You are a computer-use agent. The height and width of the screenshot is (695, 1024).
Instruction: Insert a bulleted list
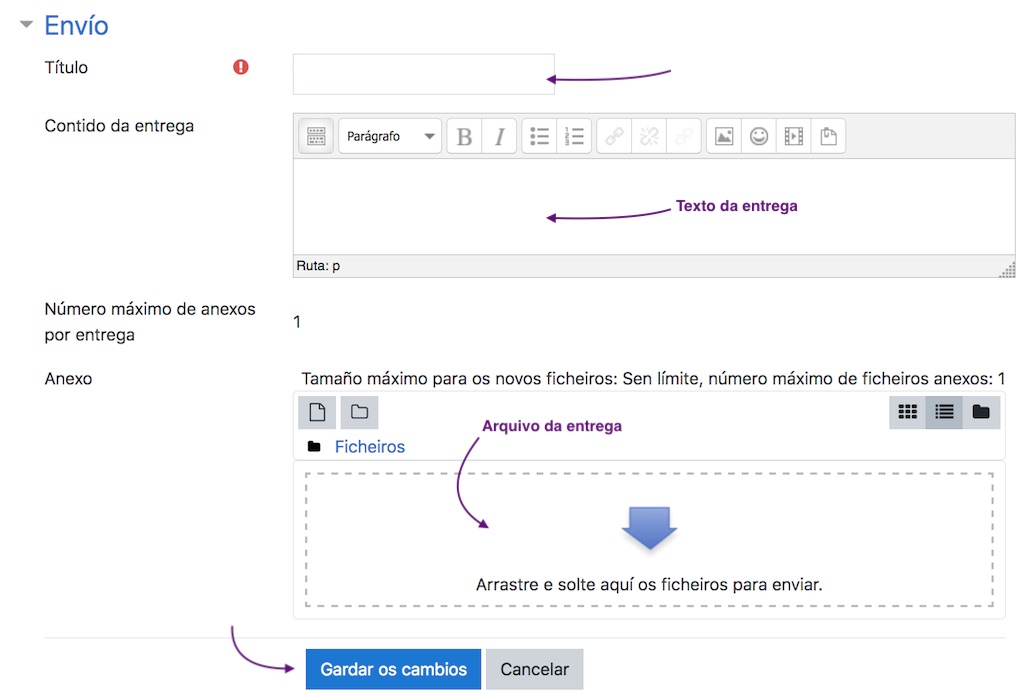coord(540,137)
